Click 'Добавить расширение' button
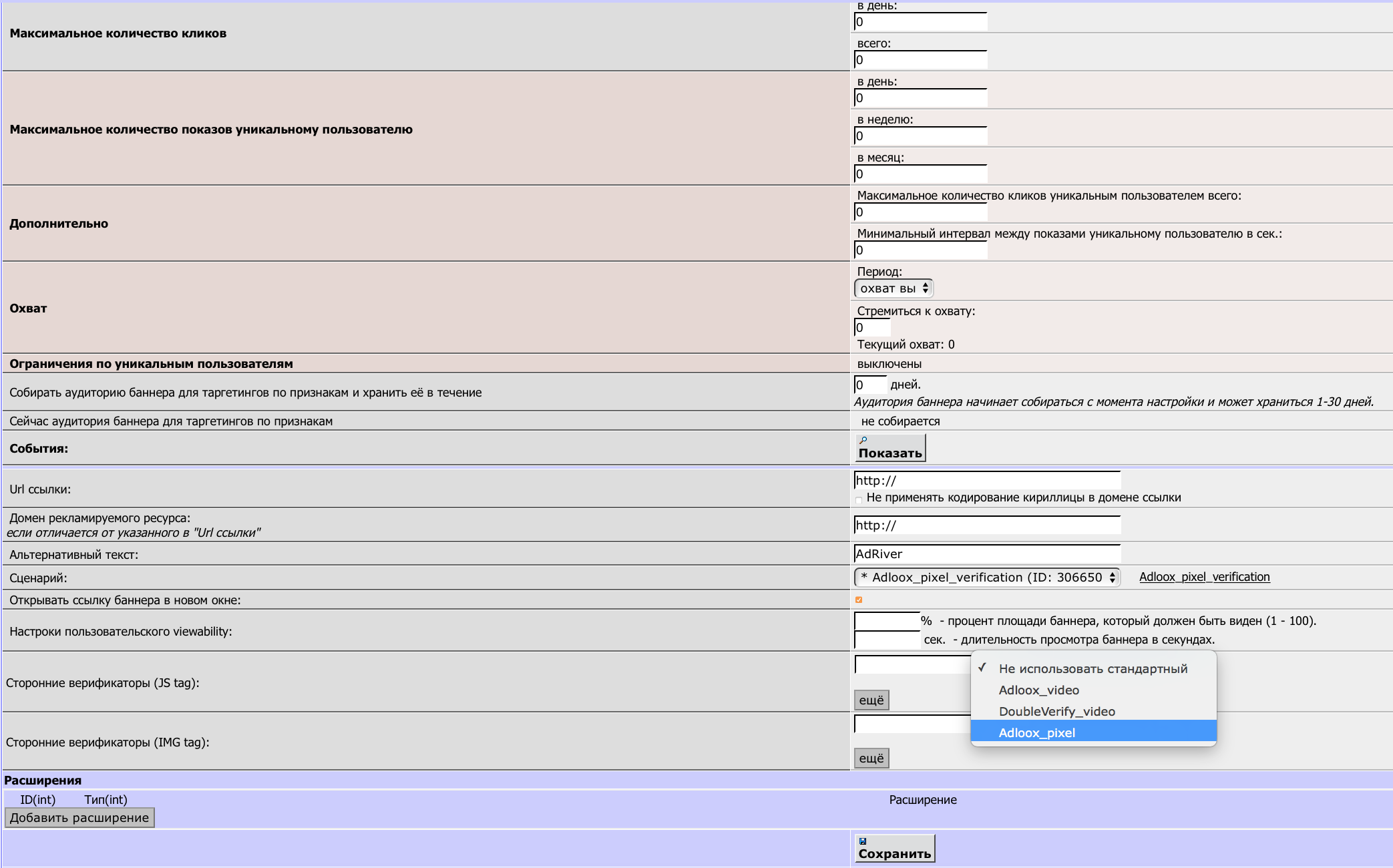The height and width of the screenshot is (868, 1393). pos(79,818)
